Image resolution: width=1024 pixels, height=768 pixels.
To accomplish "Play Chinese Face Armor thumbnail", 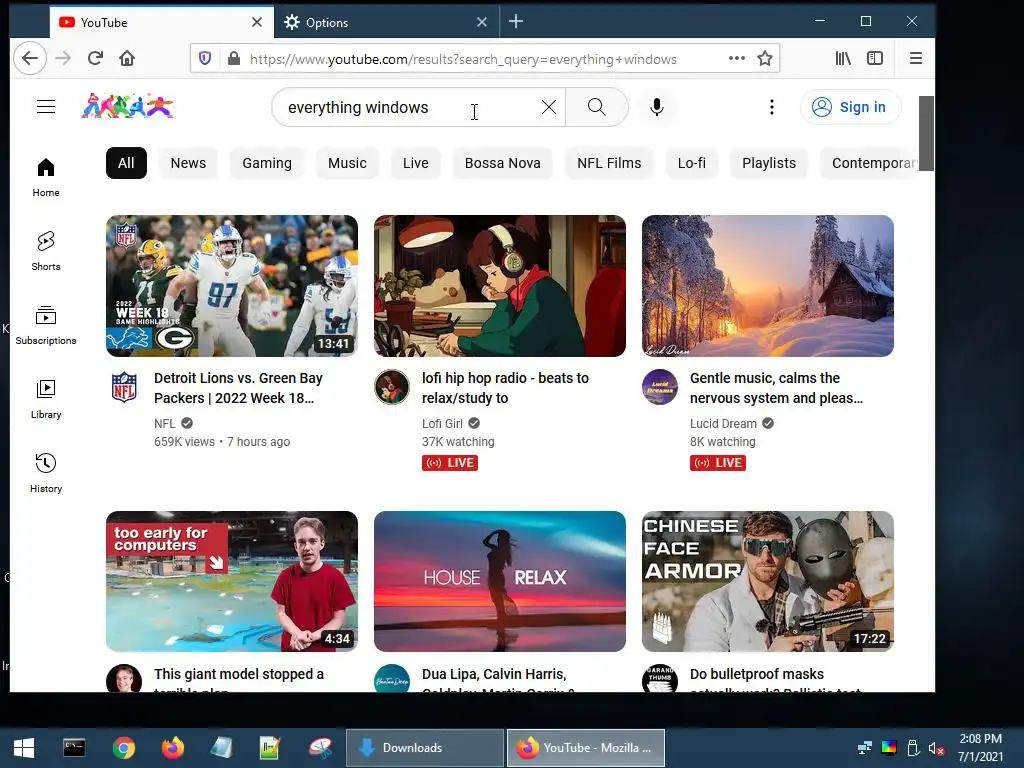I will coord(767,581).
